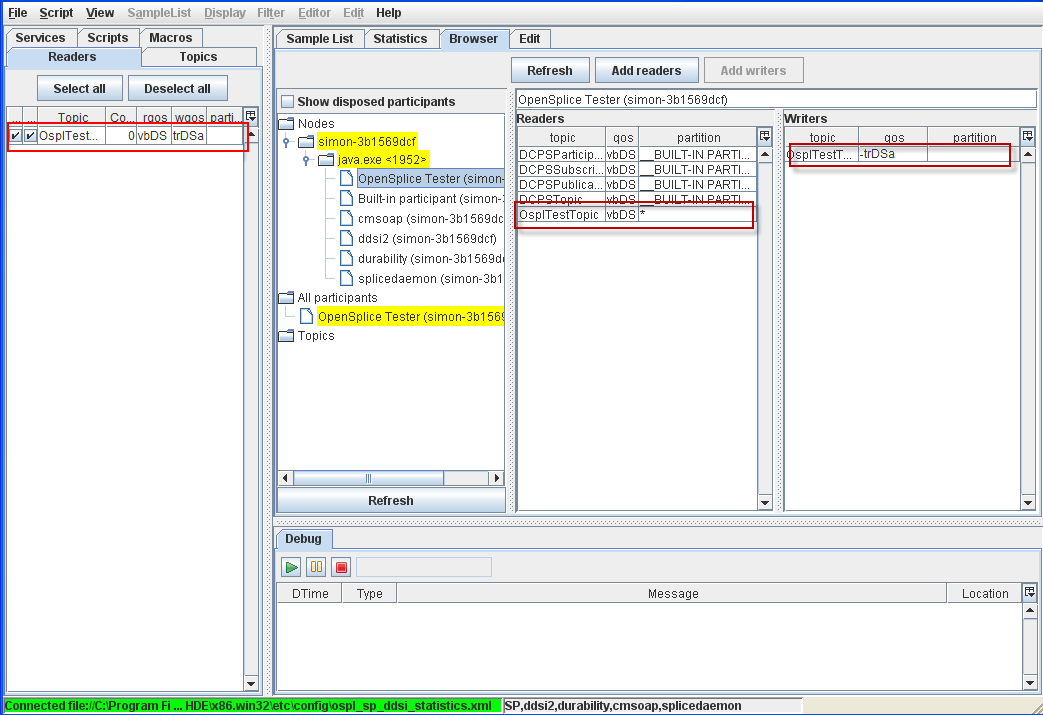Click empty text field in Debug toolbar

[x=424, y=567]
